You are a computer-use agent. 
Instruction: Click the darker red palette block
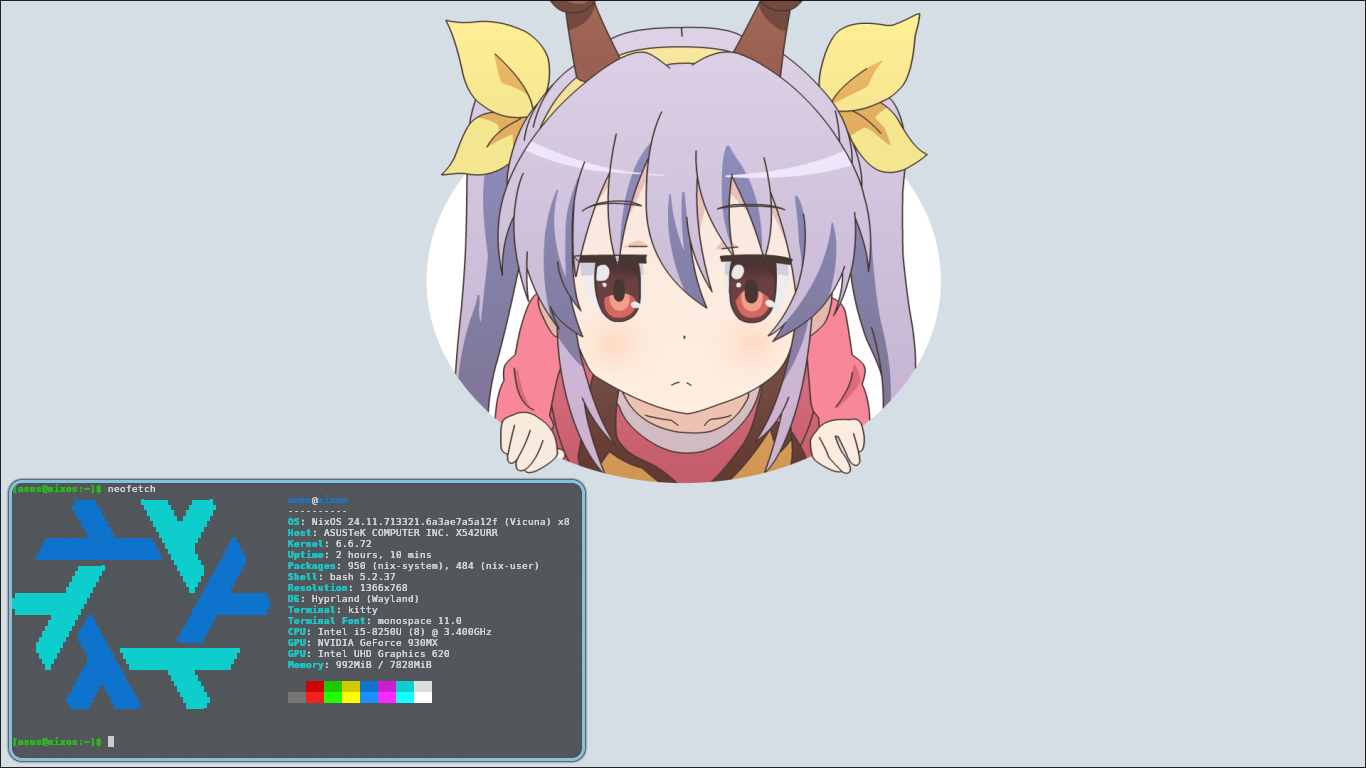tap(315, 687)
